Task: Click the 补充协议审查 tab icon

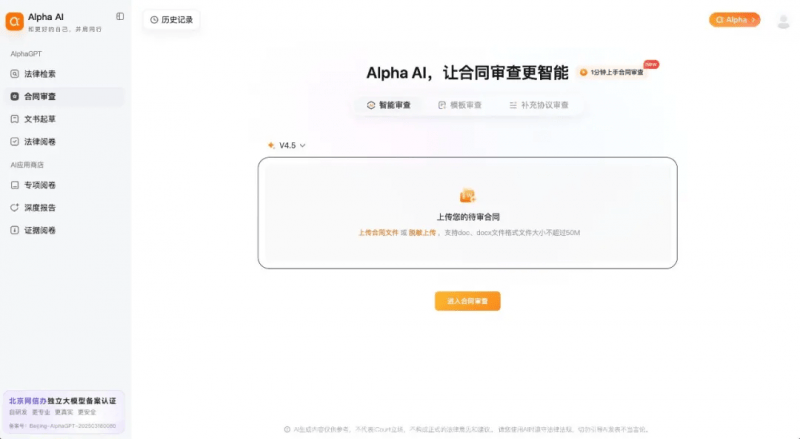Action: click(x=513, y=105)
